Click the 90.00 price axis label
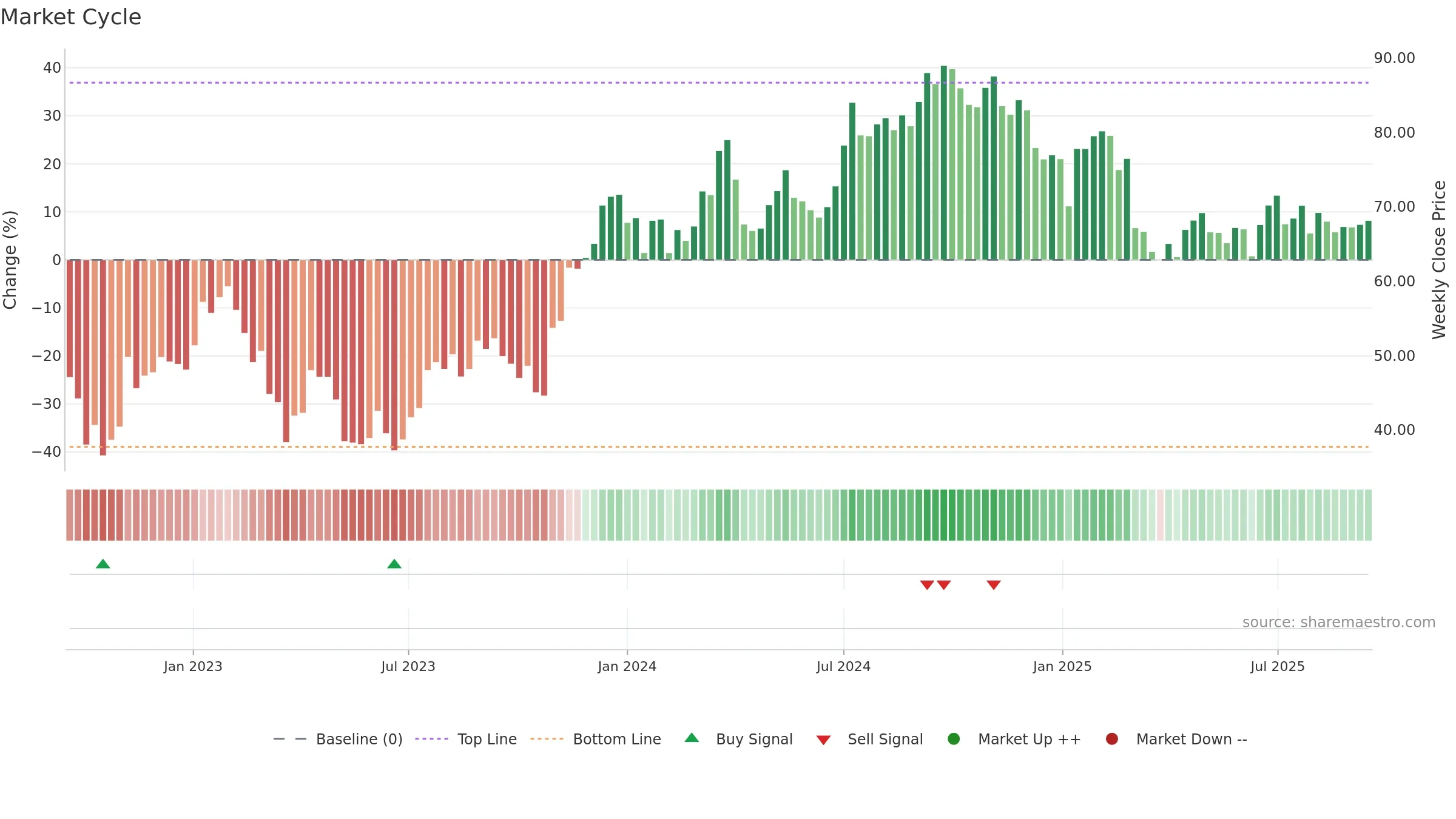The width and height of the screenshot is (1456, 819). pyautogui.click(x=1395, y=58)
